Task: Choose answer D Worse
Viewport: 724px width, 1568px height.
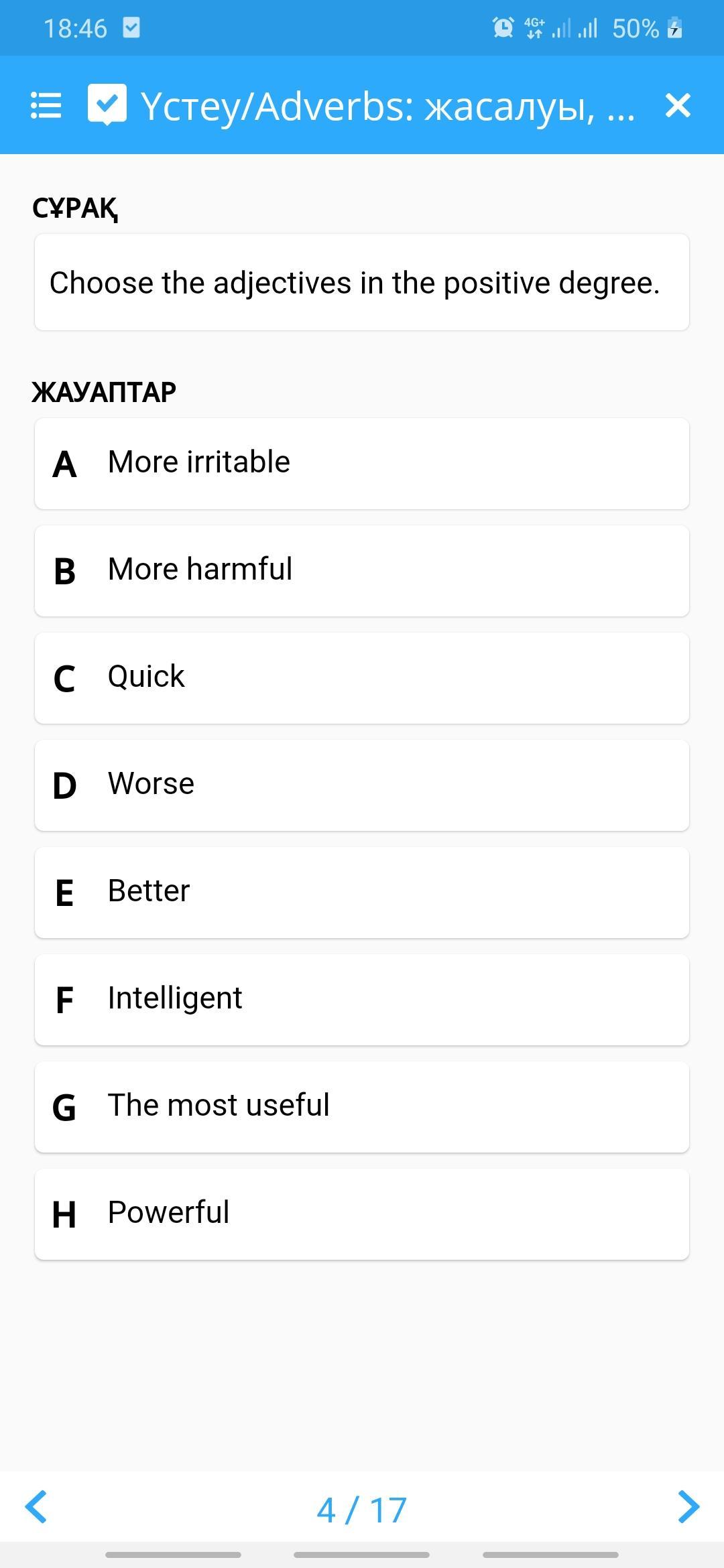Action: click(362, 785)
